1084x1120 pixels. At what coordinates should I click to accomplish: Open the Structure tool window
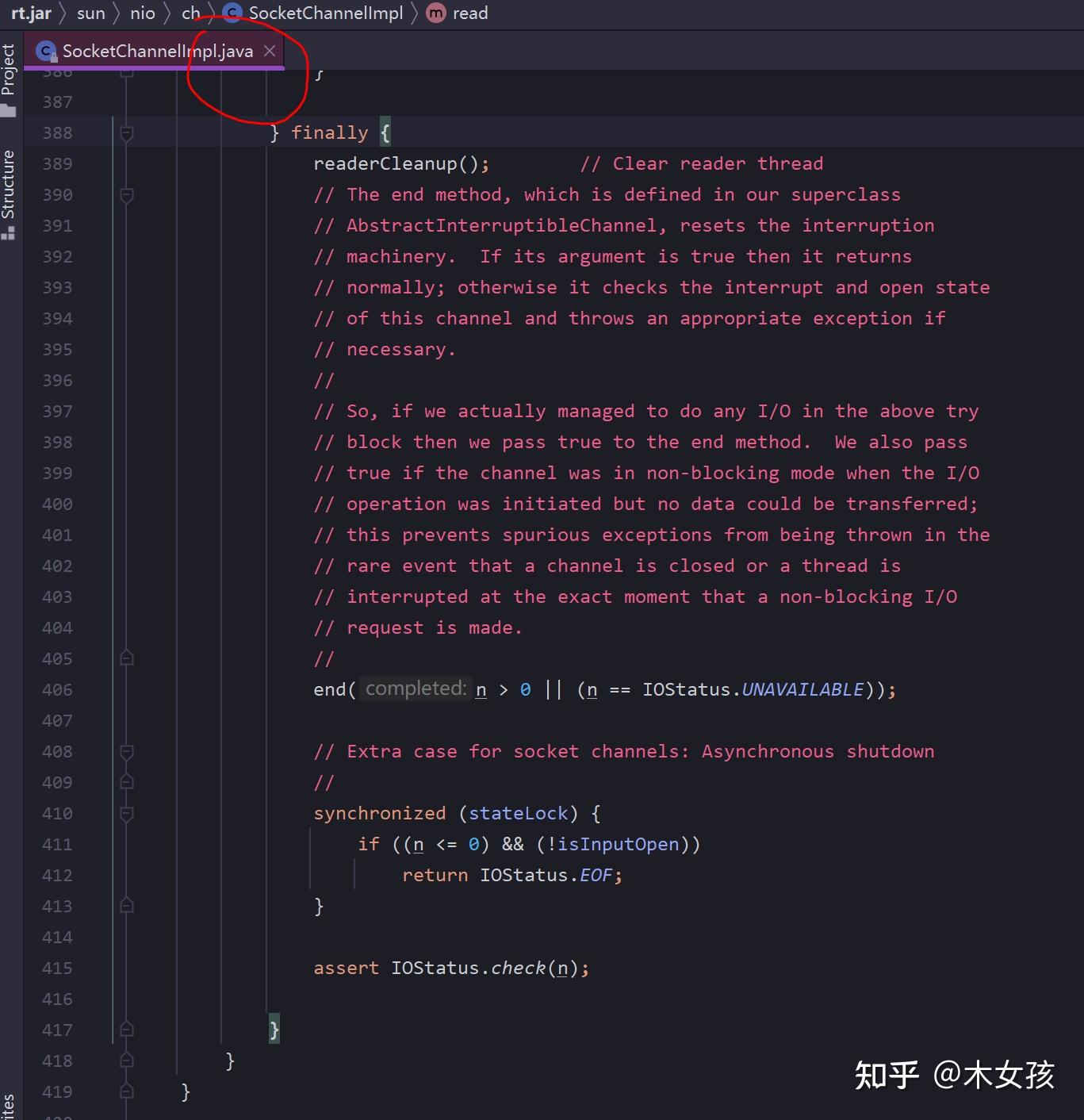(10, 190)
